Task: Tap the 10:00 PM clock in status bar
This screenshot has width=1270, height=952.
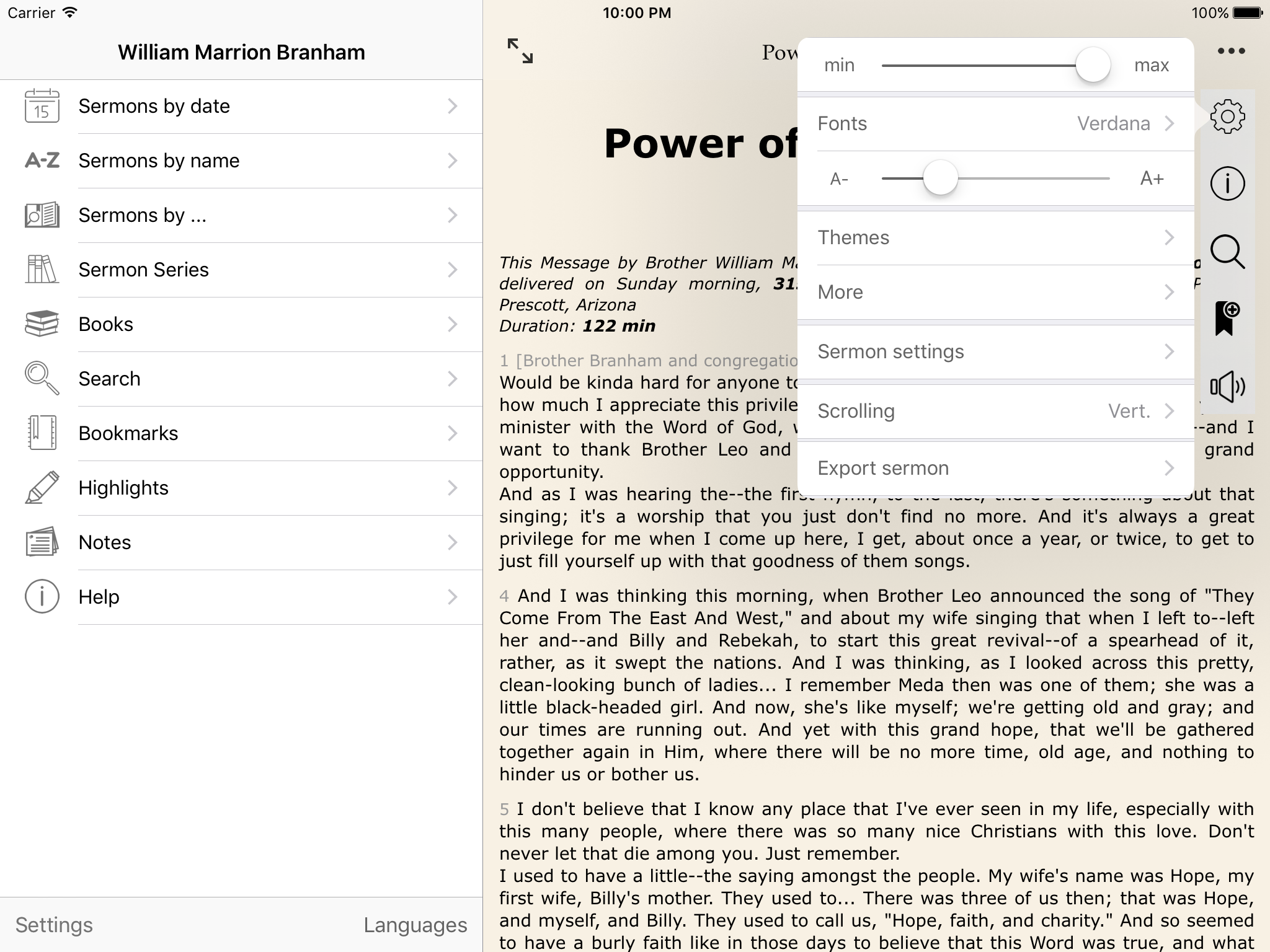Action: pos(637,12)
